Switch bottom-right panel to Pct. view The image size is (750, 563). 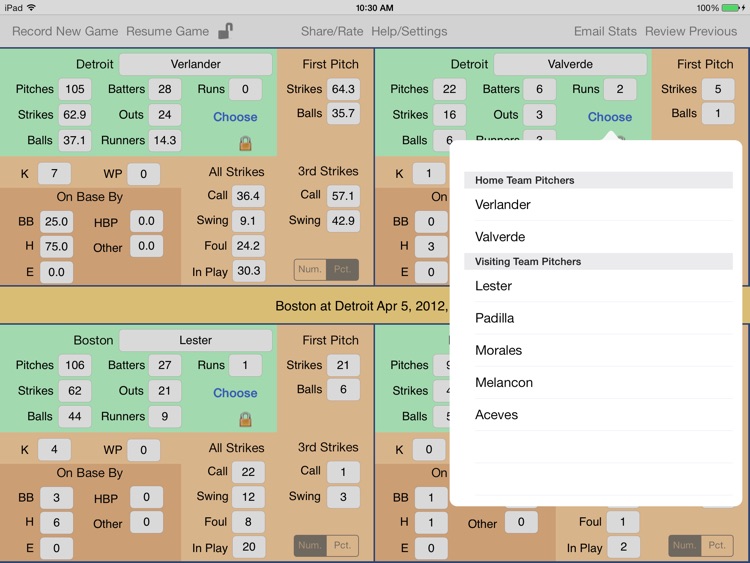(717, 545)
